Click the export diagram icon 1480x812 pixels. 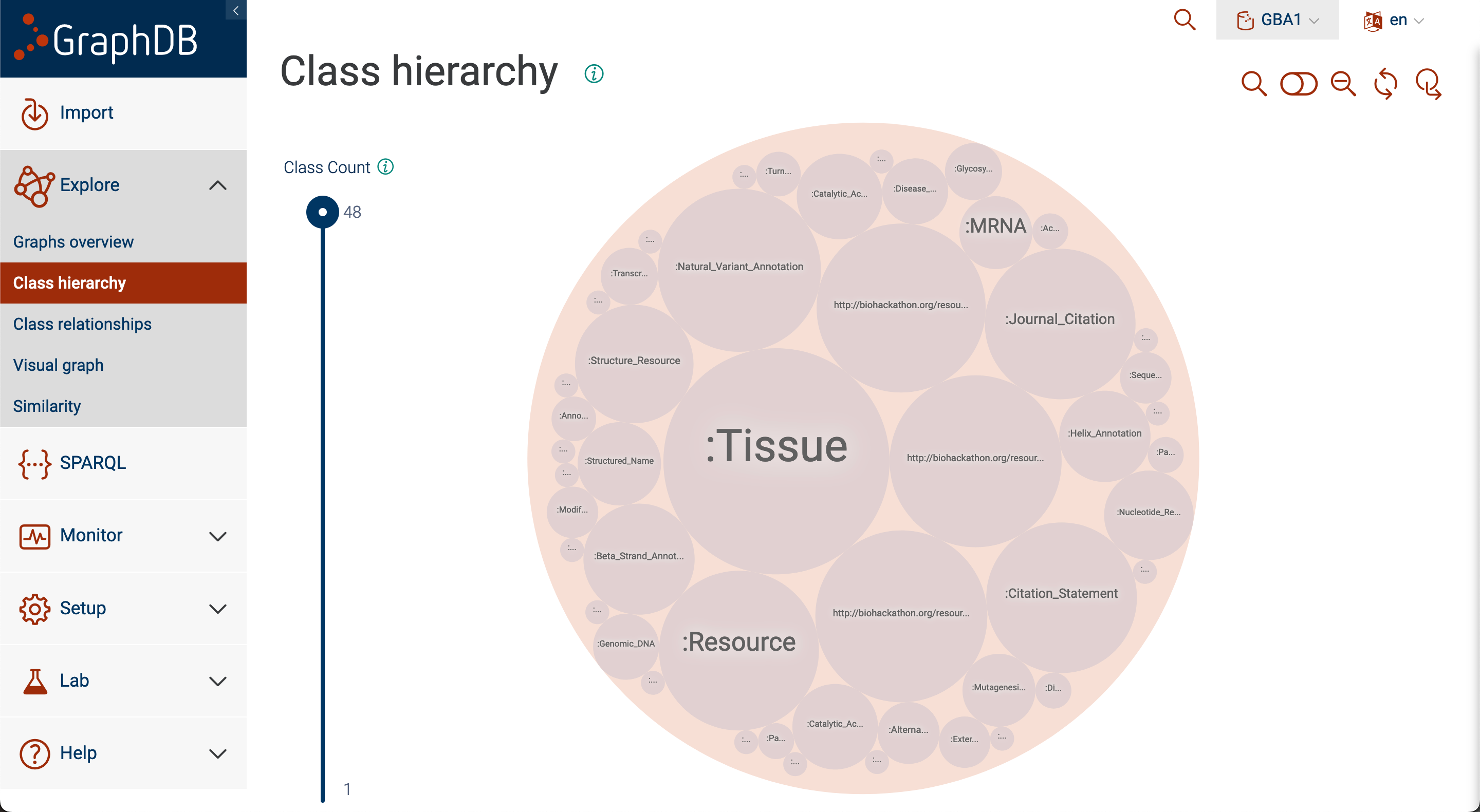tap(1428, 84)
